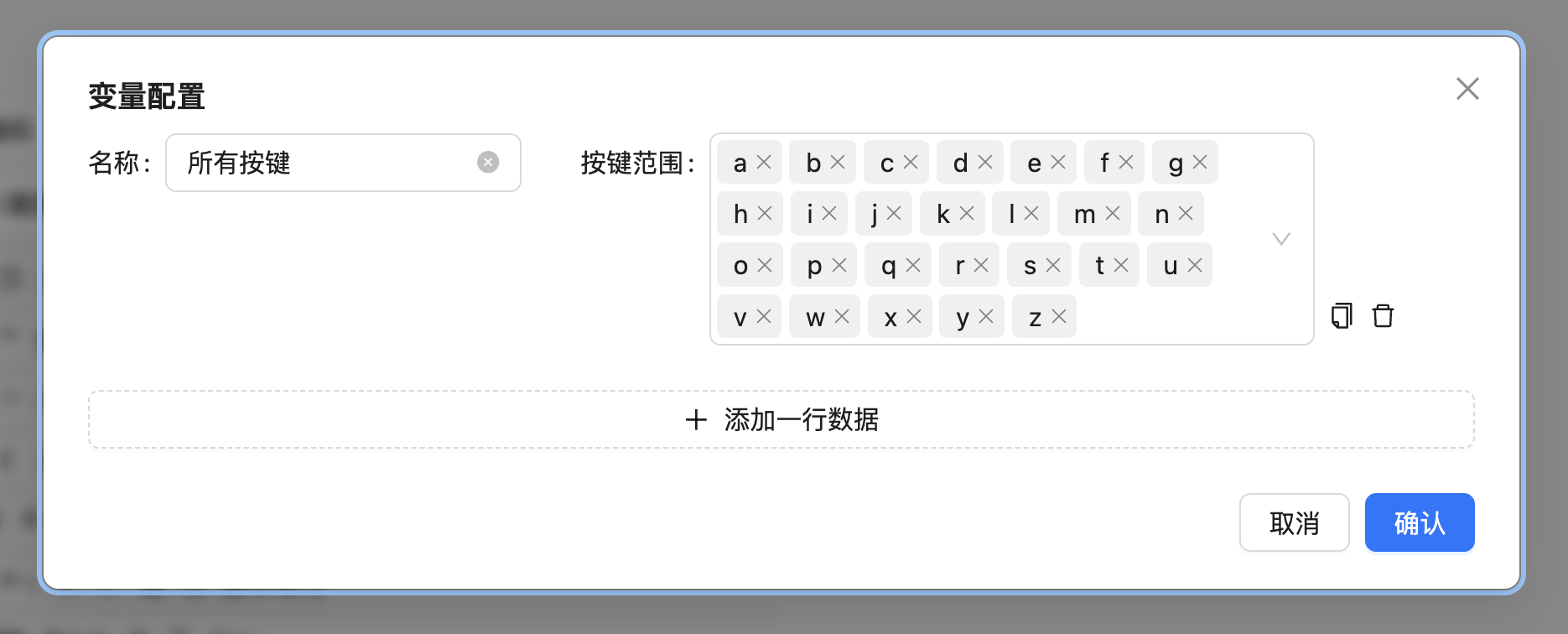Delete the row using trash icon

(x=1383, y=316)
